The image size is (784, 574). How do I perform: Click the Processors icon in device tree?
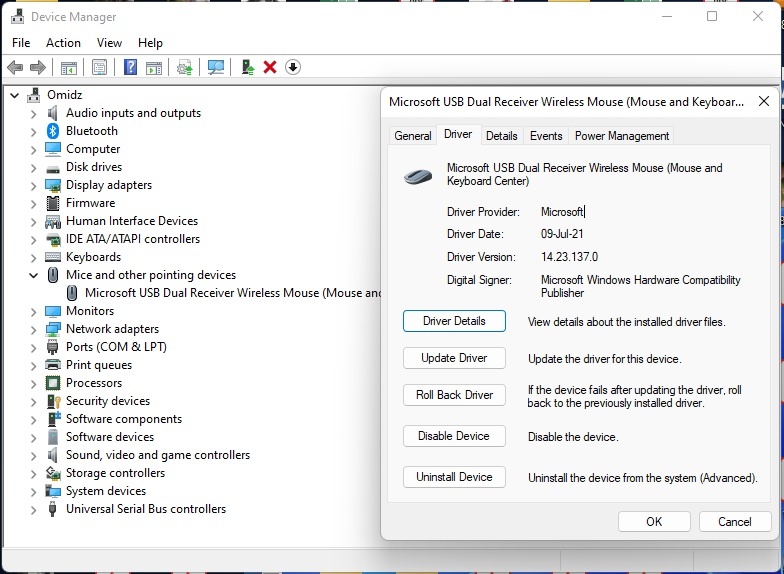[x=53, y=383]
